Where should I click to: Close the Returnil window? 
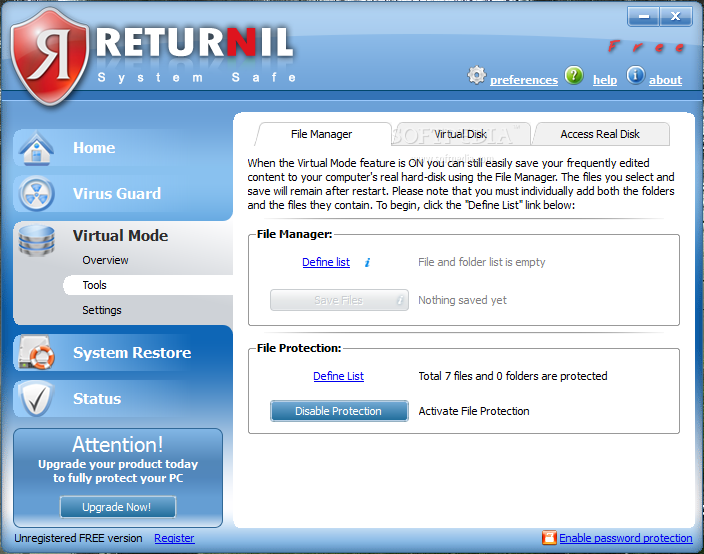(675, 17)
